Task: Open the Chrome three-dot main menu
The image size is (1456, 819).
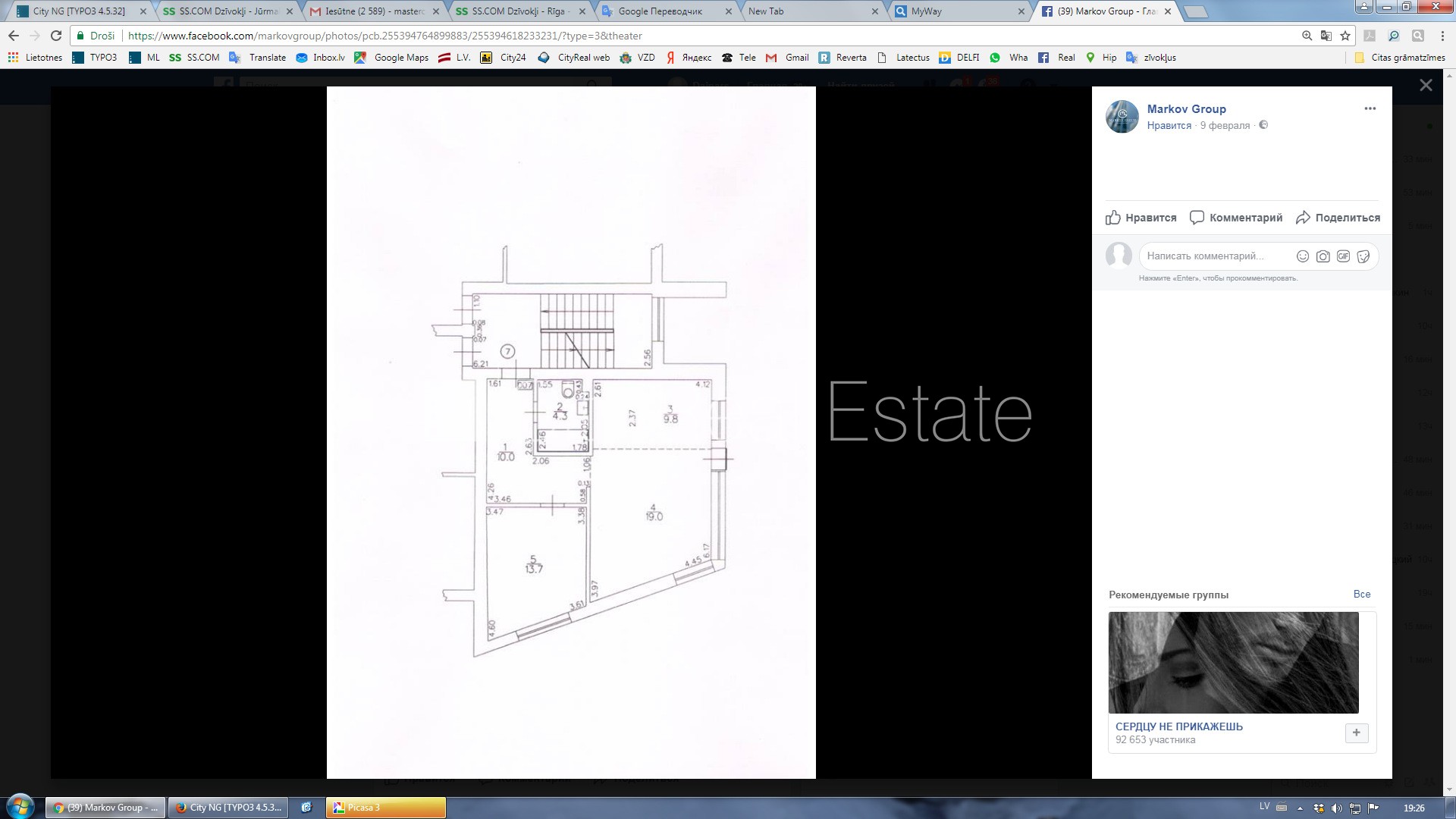Action: coord(1441,36)
